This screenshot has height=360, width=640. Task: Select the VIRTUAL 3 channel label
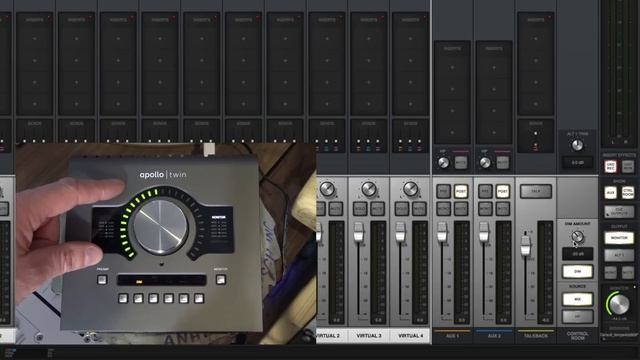tap(369, 336)
